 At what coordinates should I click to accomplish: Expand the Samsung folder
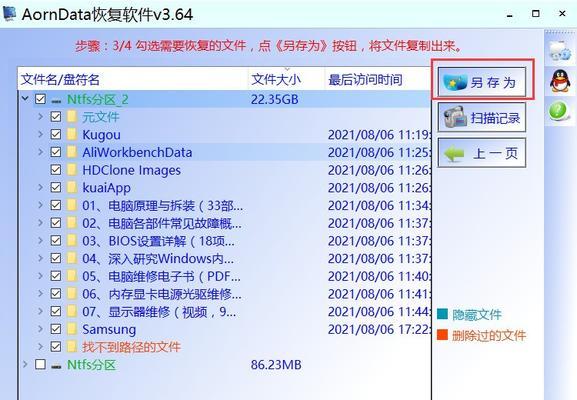click(40, 328)
